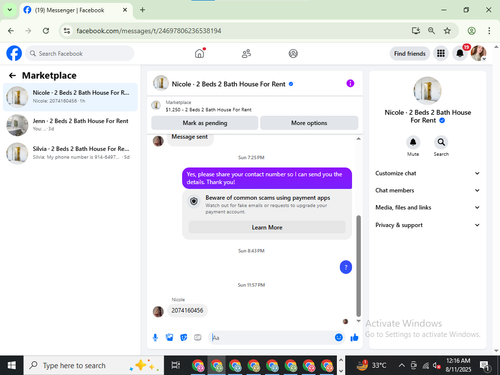The height and width of the screenshot is (375, 500).
Task: Open the Friends icon in top navigation
Action: click(246, 53)
